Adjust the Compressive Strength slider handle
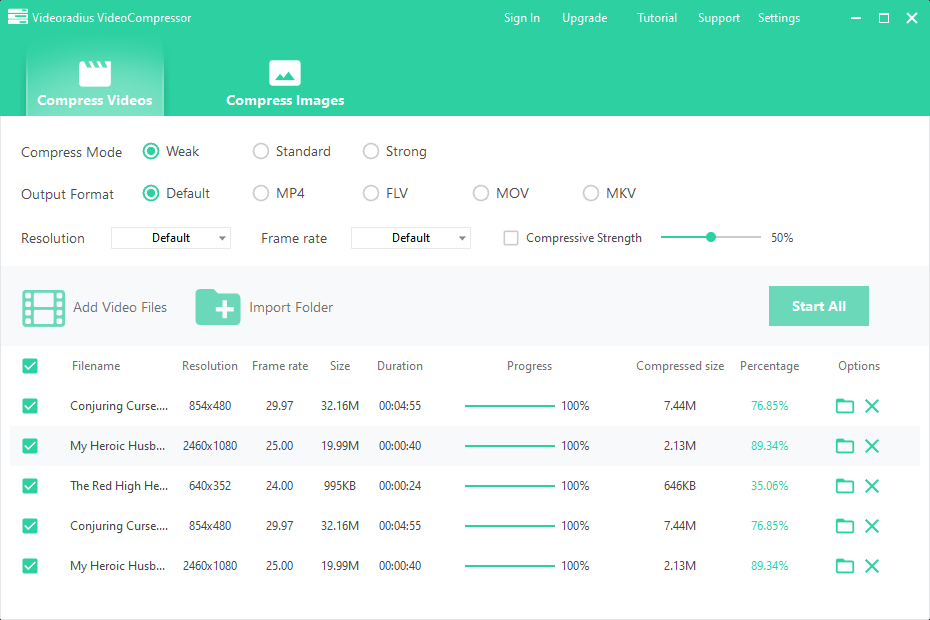Screen dimensions: 930x620 [x=711, y=237]
